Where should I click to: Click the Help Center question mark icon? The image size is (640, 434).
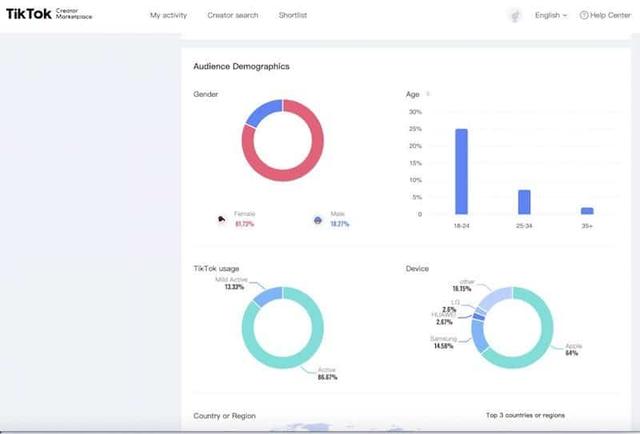pos(584,15)
